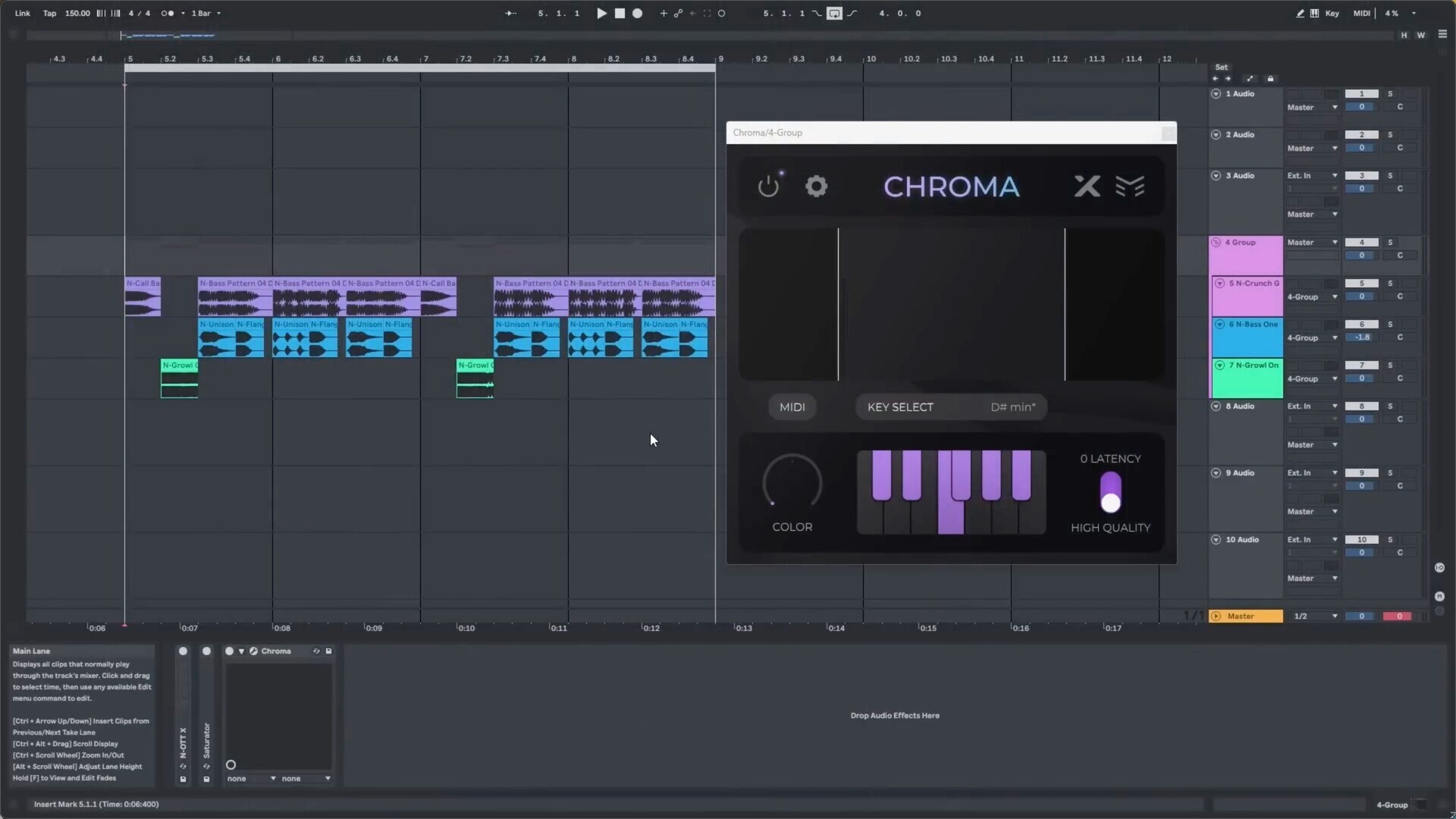Toggle track 1 activator button
Viewport: 1456px width, 819px height.
[1361, 94]
